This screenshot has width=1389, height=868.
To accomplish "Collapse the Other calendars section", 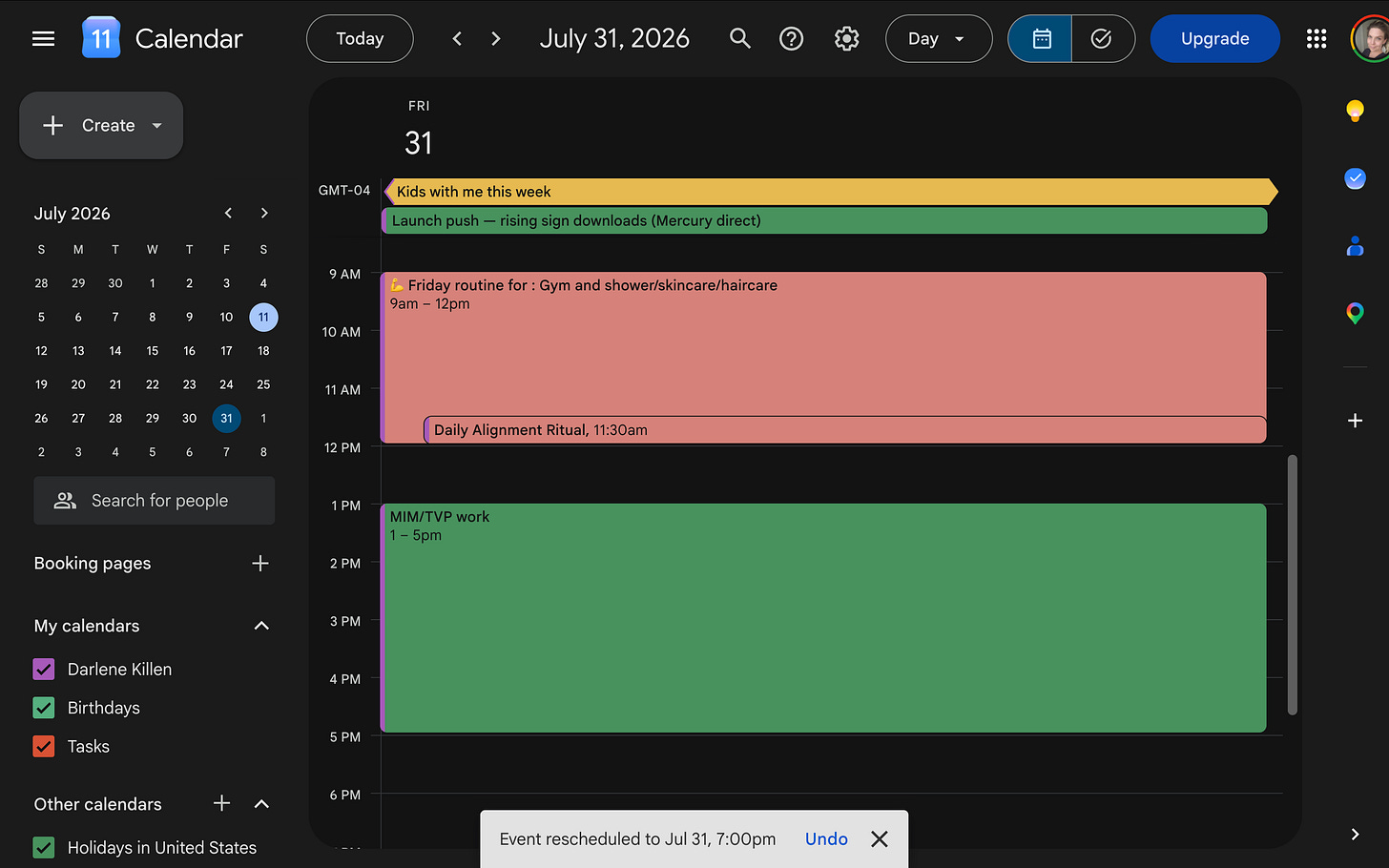I will tap(262, 804).
